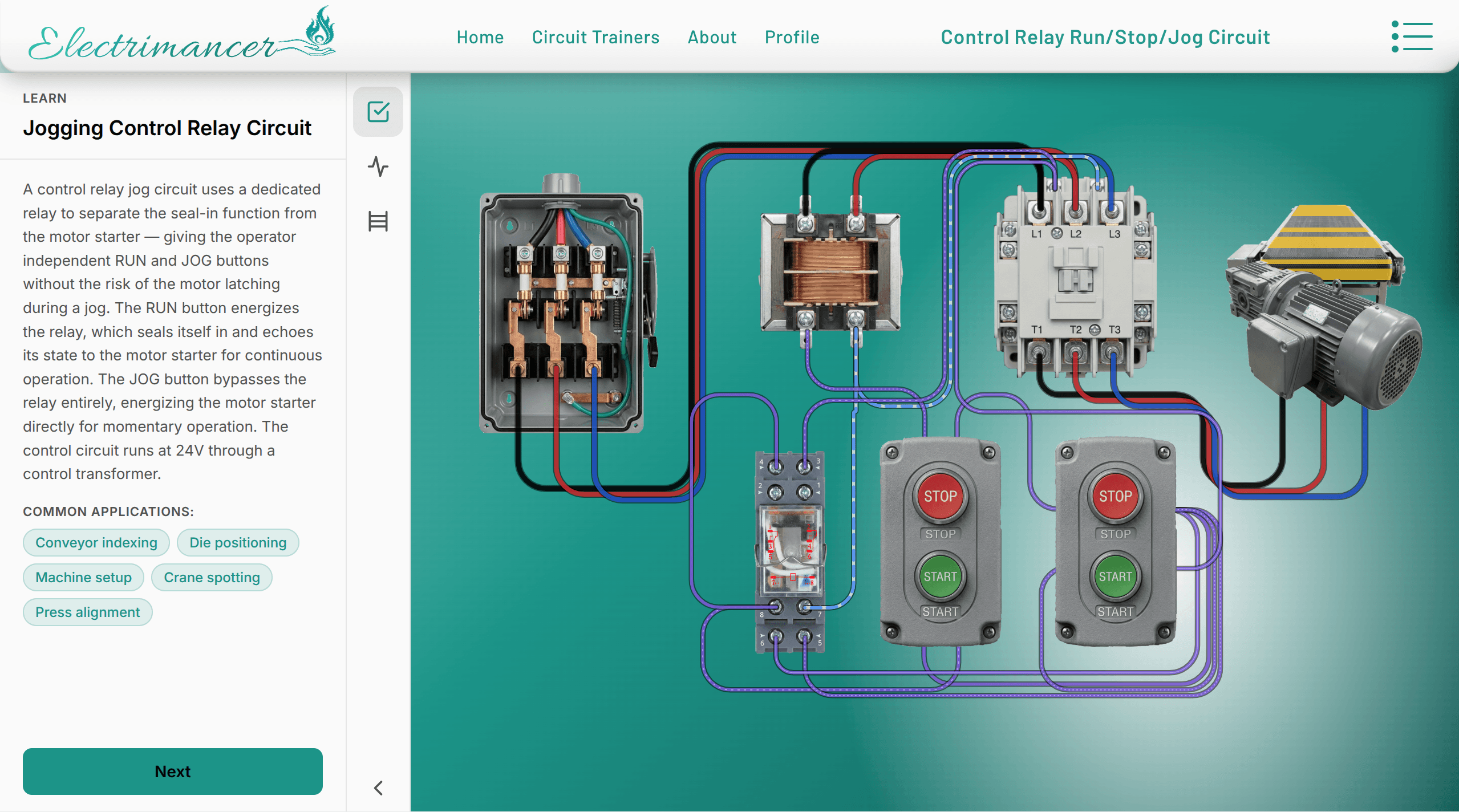Open the About page

pyautogui.click(x=712, y=37)
